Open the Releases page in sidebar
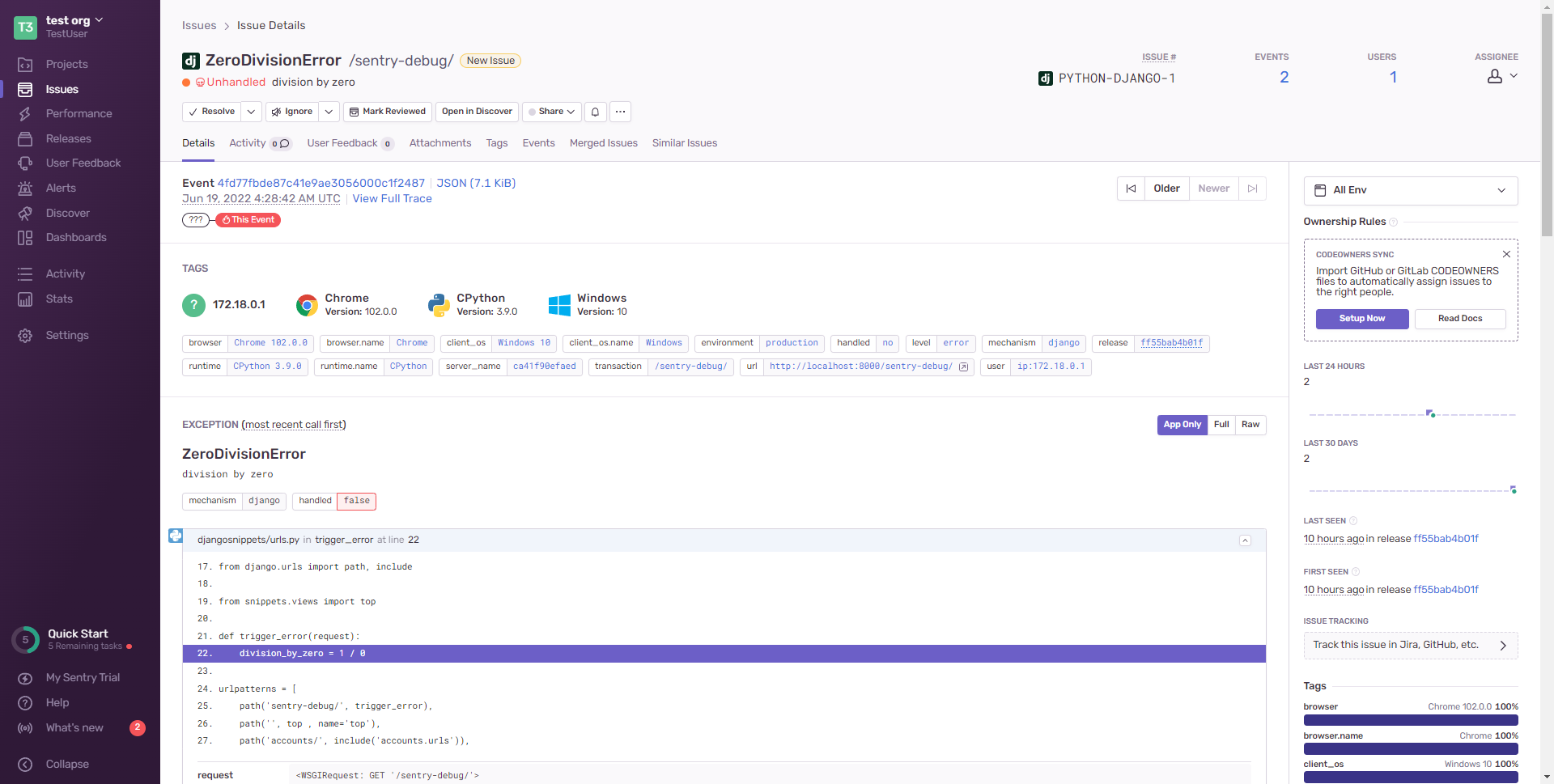 click(68, 138)
